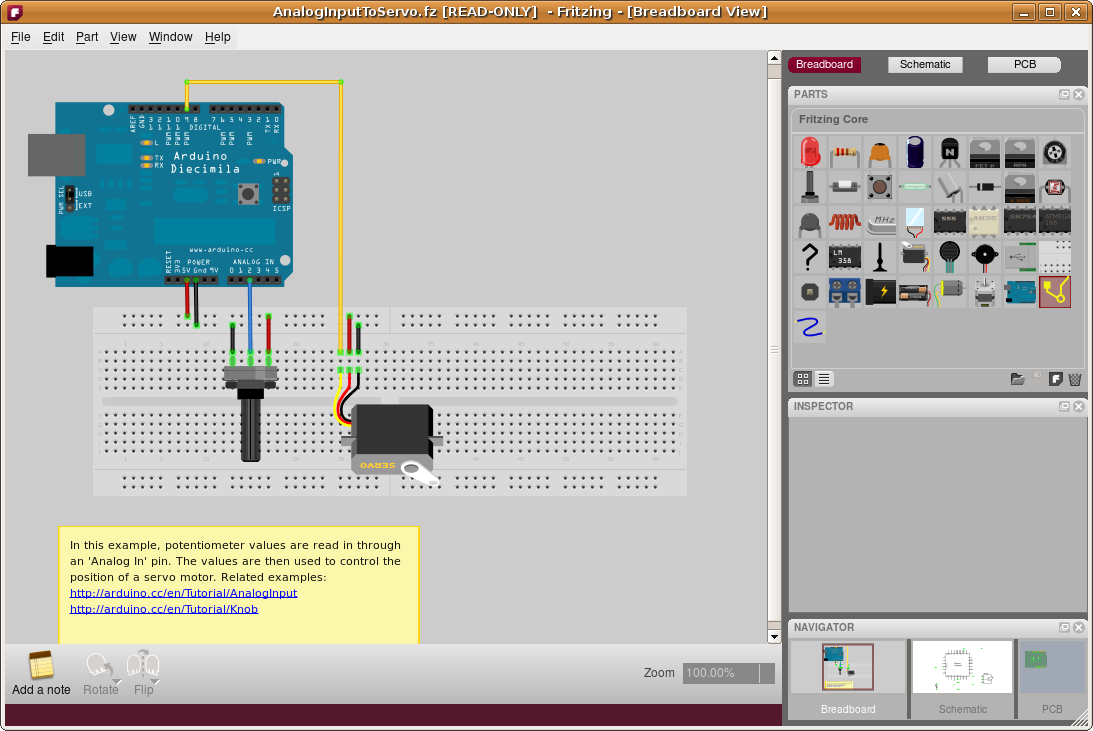Select the 555 timer IC part
The width and height of the screenshot is (1093, 731).
[x=950, y=222]
